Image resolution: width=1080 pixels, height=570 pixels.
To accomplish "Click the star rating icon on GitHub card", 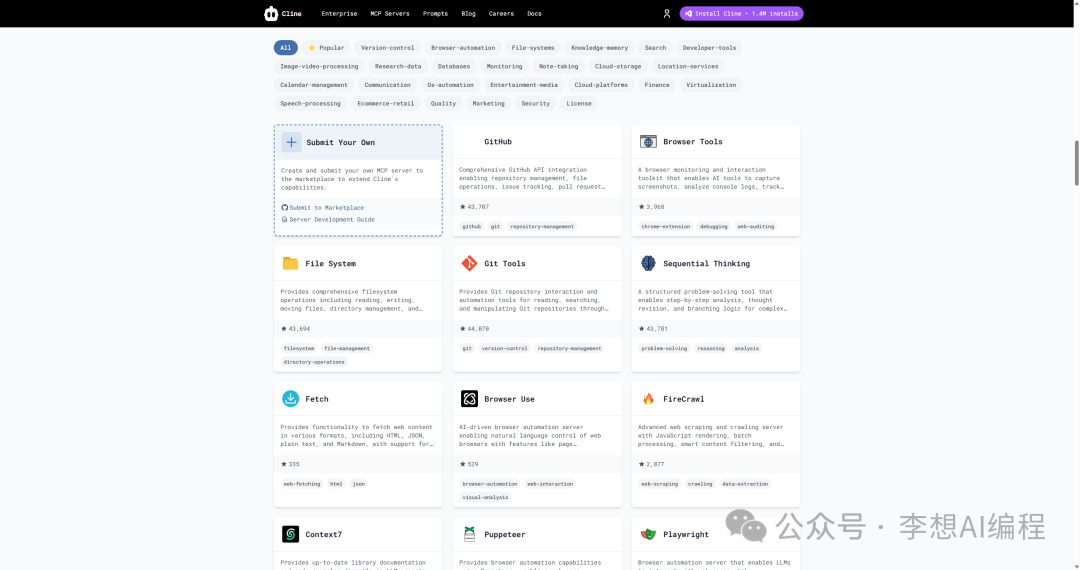I will (462, 207).
